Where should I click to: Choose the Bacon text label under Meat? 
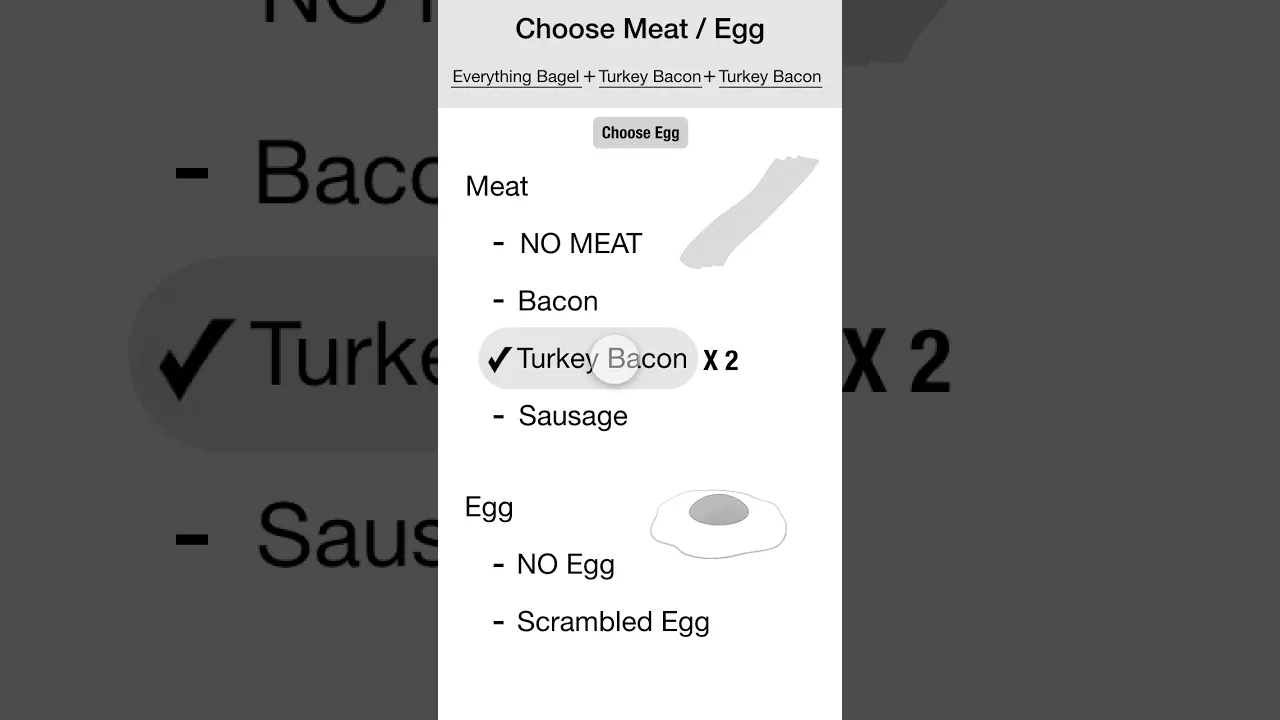pos(558,301)
